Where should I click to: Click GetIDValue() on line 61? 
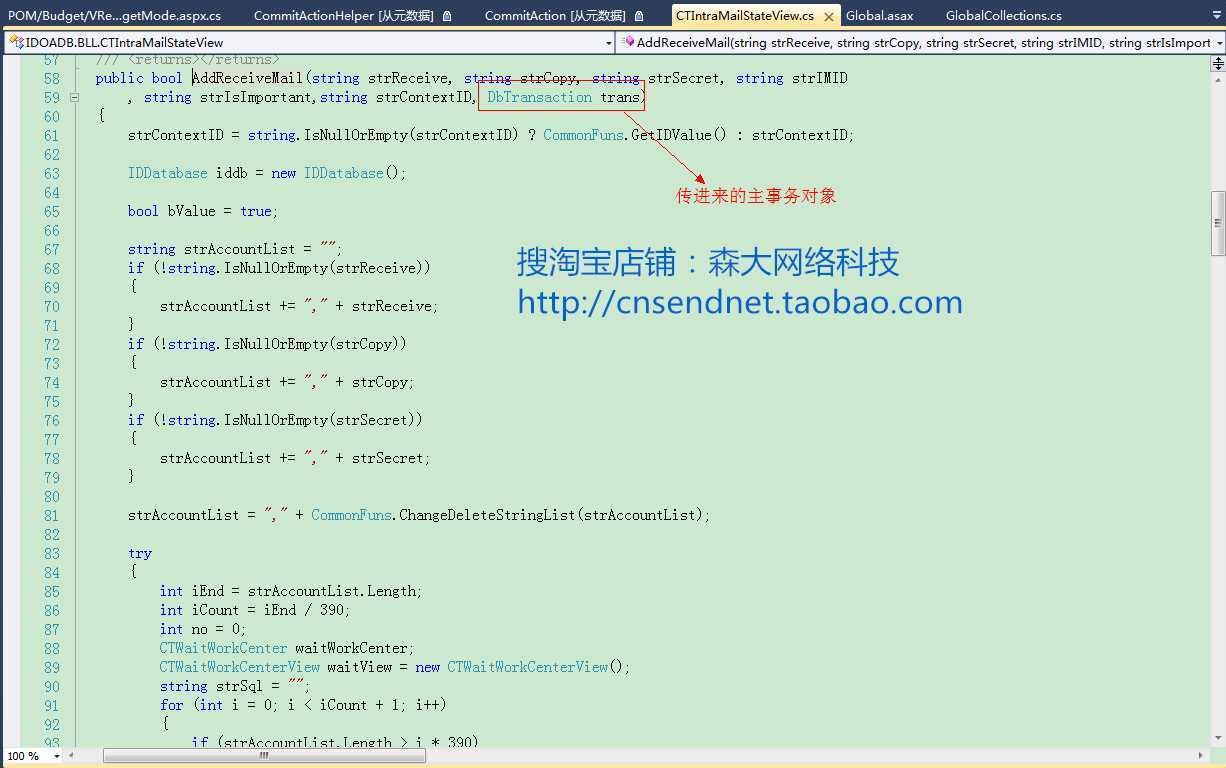point(679,135)
